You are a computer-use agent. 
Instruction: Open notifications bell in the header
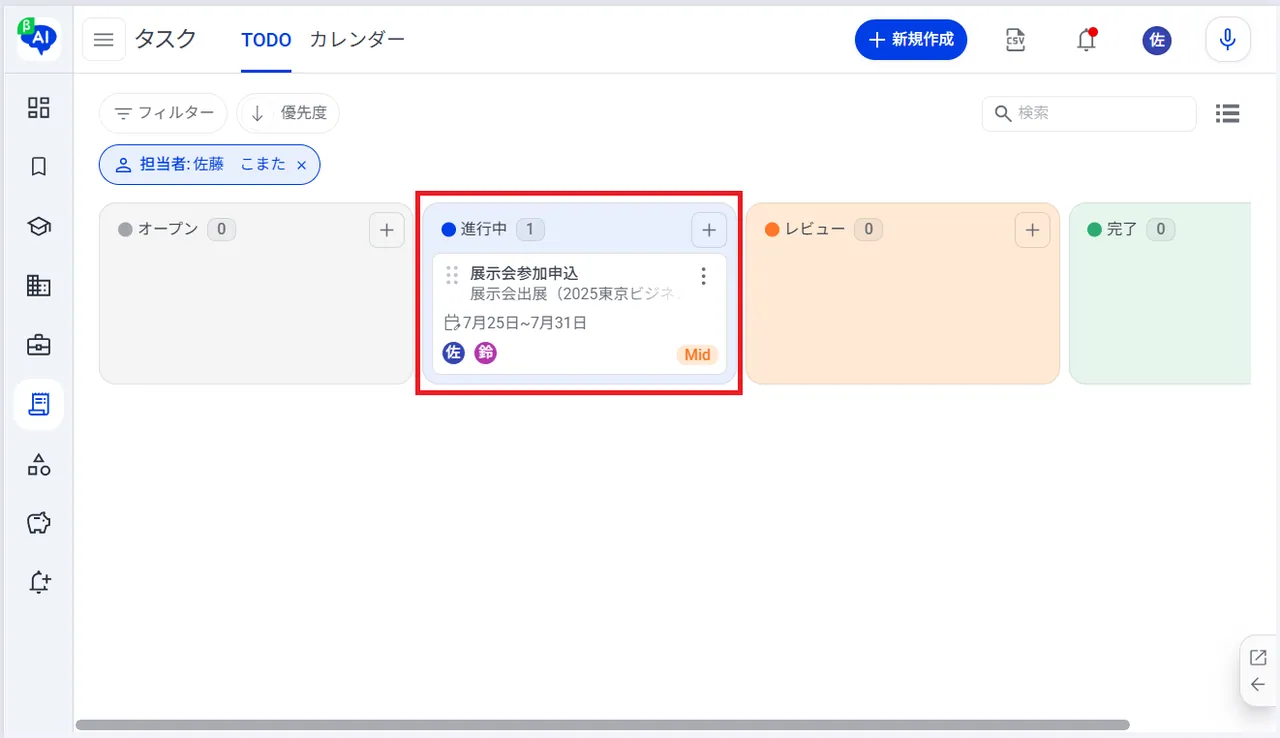[1086, 40]
